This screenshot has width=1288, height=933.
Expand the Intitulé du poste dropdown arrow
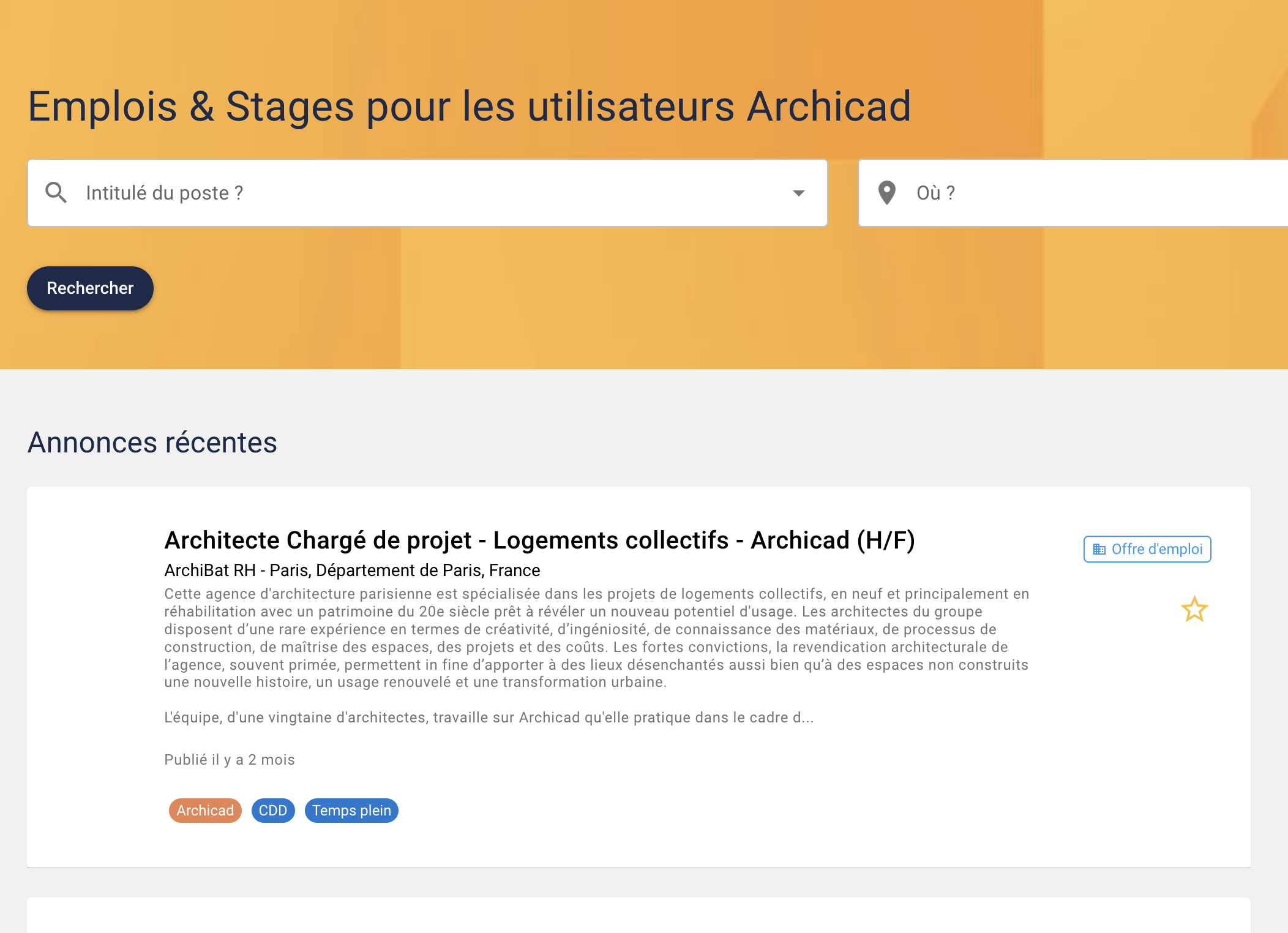[x=798, y=193]
